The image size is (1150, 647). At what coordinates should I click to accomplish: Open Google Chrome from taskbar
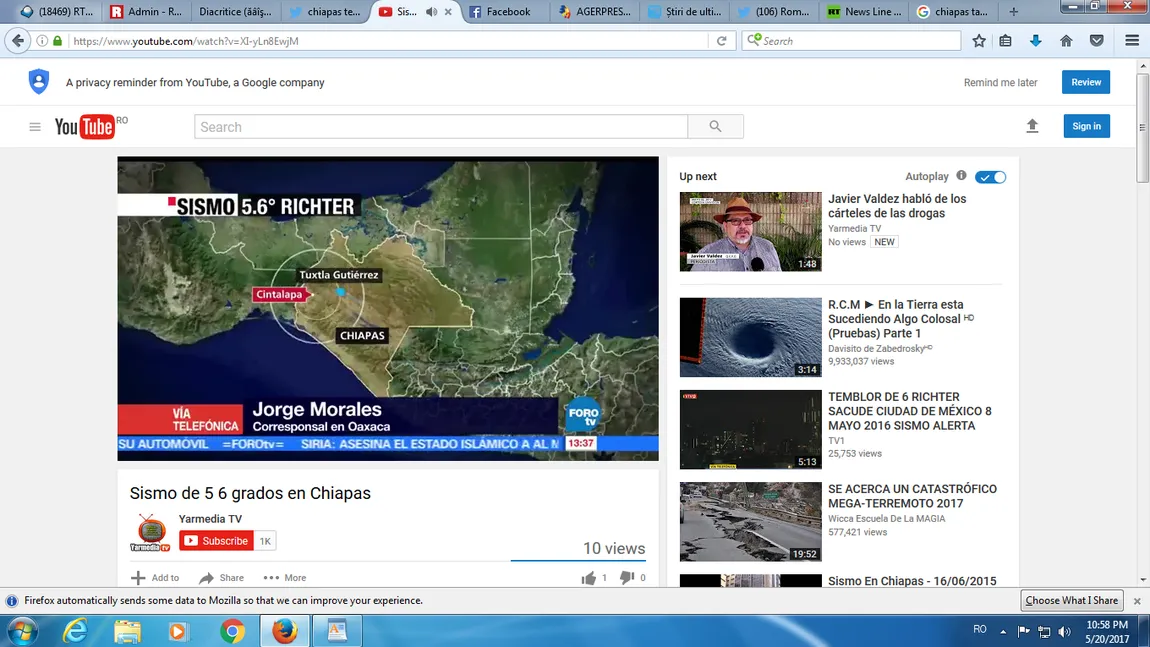(x=232, y=631)
